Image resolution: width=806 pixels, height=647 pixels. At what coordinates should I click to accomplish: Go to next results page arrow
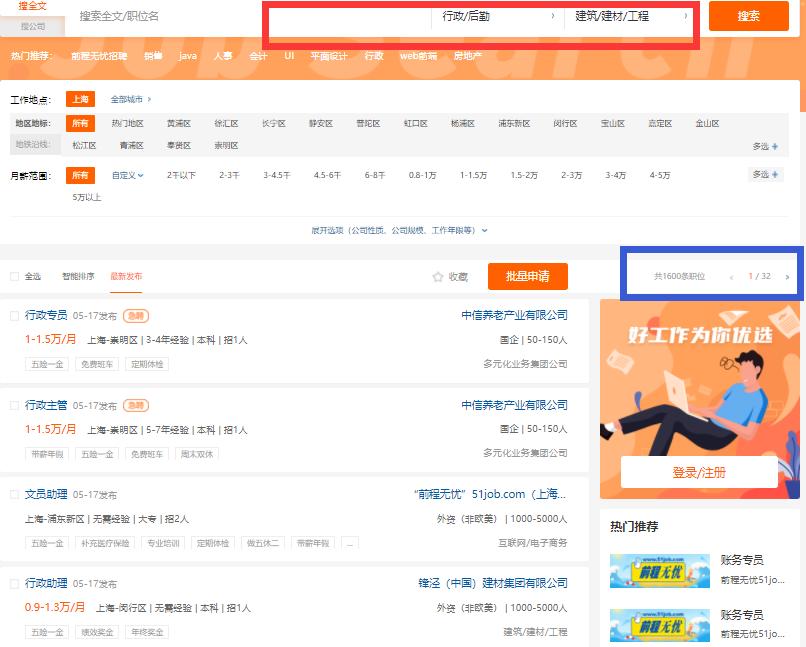click(x=787, y=277)
